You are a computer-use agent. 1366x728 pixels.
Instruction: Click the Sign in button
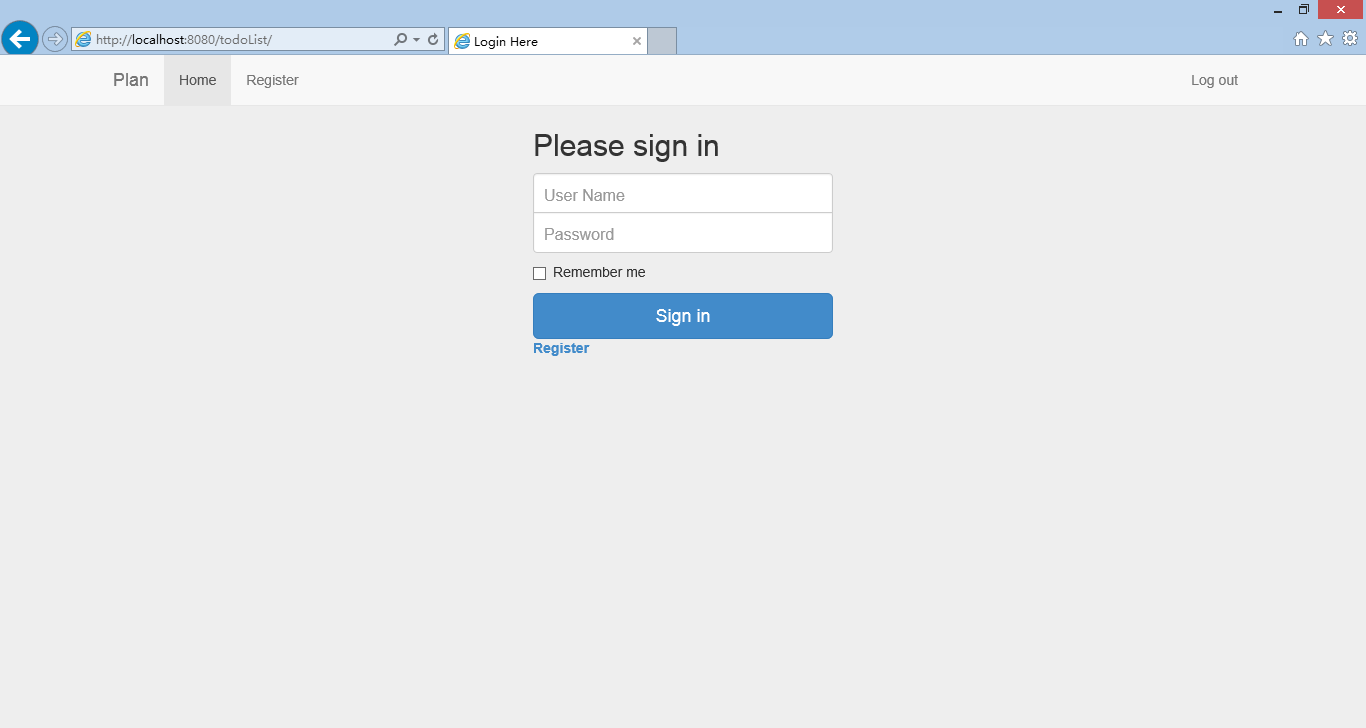[x=683, y=316]
